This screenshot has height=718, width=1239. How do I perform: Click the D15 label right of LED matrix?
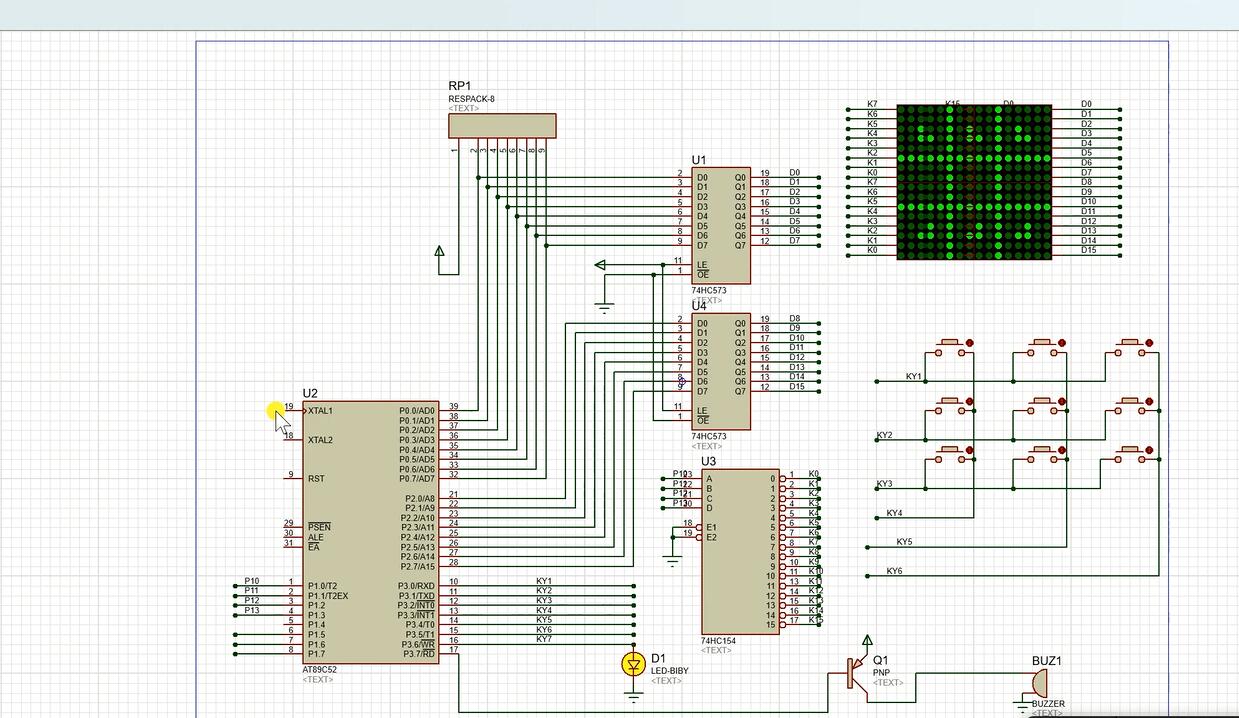click(x=1089, y=250)
